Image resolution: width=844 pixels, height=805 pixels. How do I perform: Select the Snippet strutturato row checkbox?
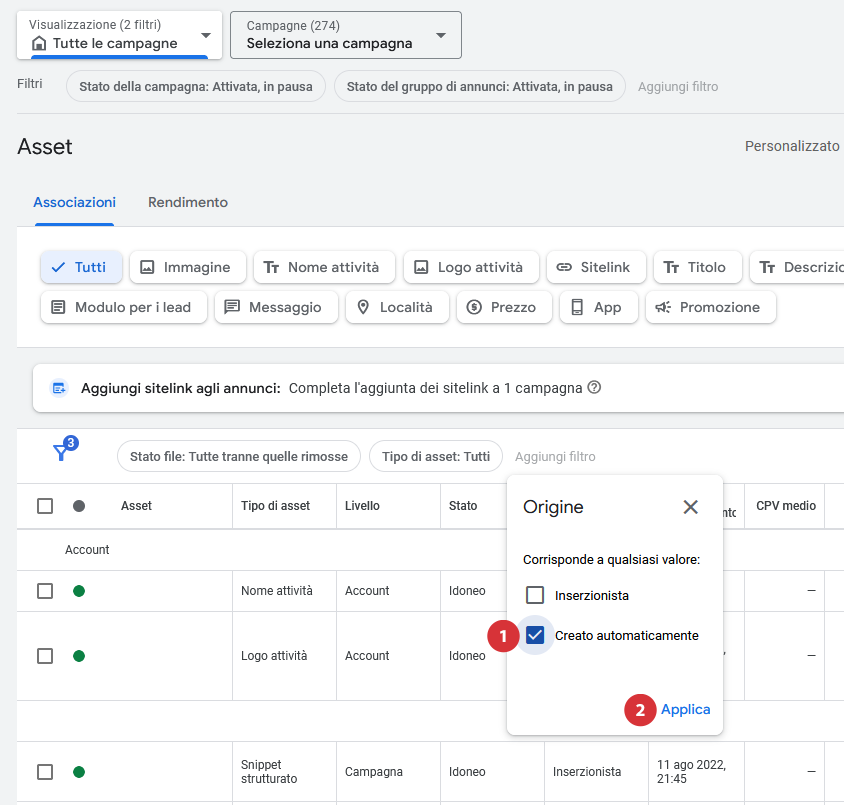pos(45,772)
